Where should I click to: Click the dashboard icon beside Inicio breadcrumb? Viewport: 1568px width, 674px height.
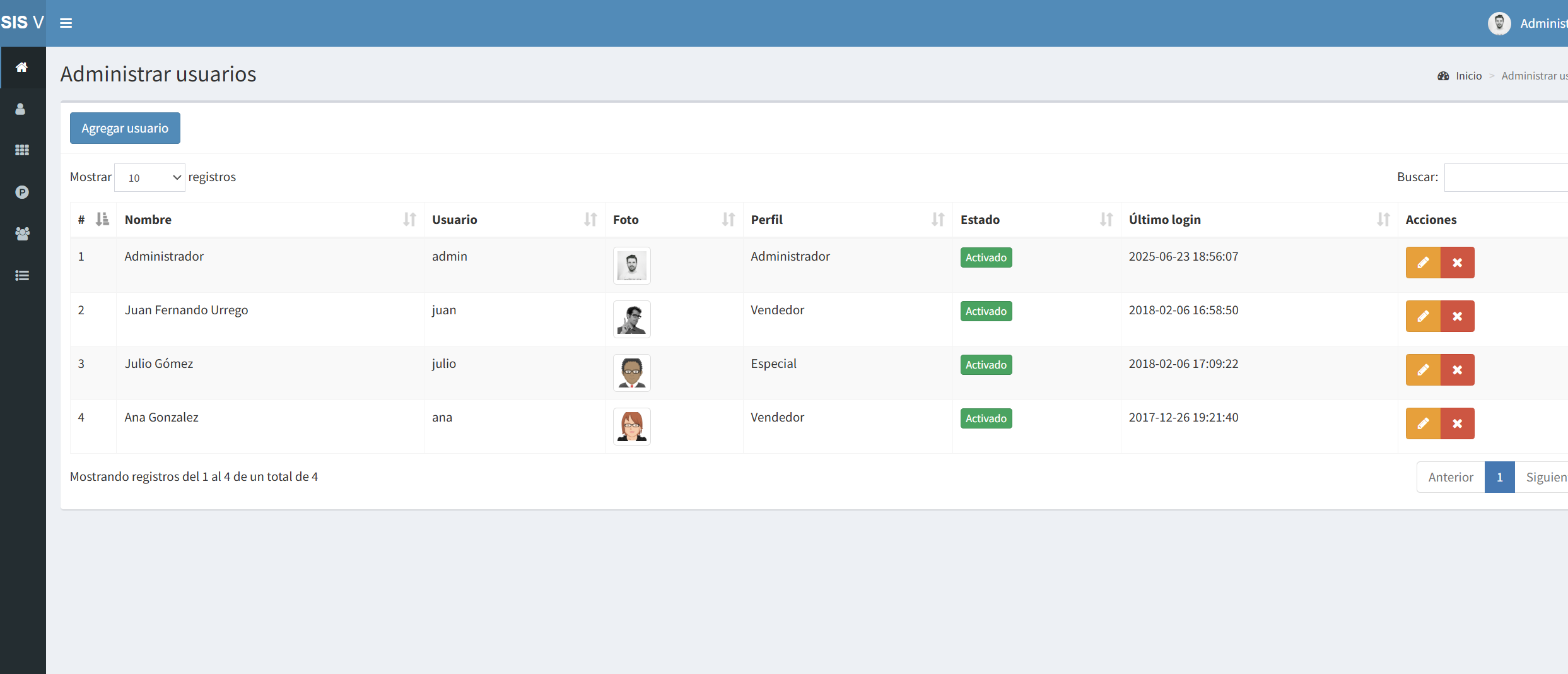(x=1443, y=76)
